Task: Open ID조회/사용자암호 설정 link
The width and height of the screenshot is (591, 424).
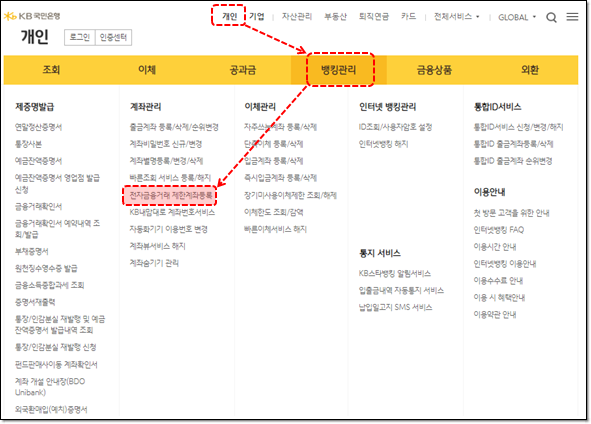Action: 395,127
